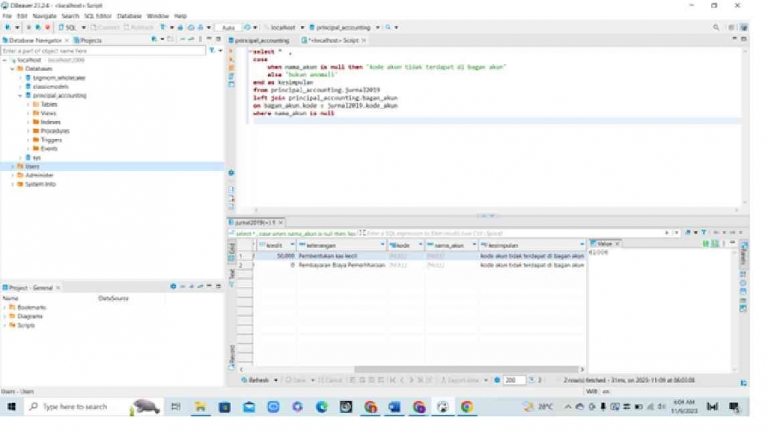This screenshot has height=433, width=770.
Task: Click the Rollback toolbar button
Action: click(139, 27)
